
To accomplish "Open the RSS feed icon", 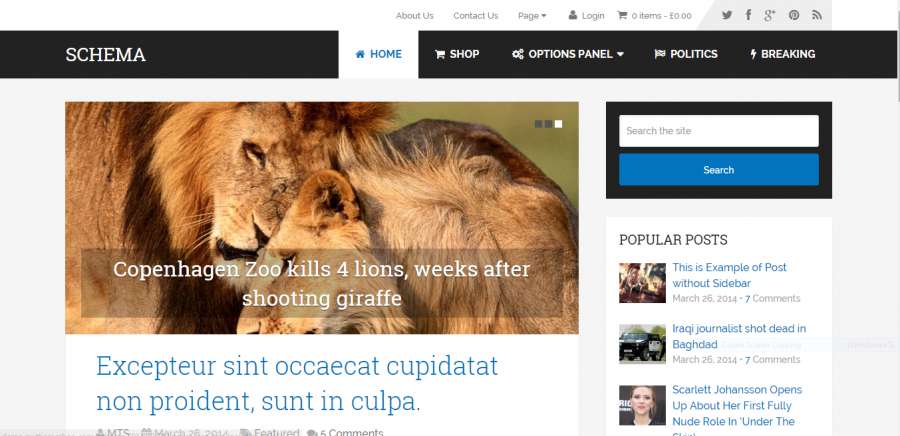I will pos(817,15).
